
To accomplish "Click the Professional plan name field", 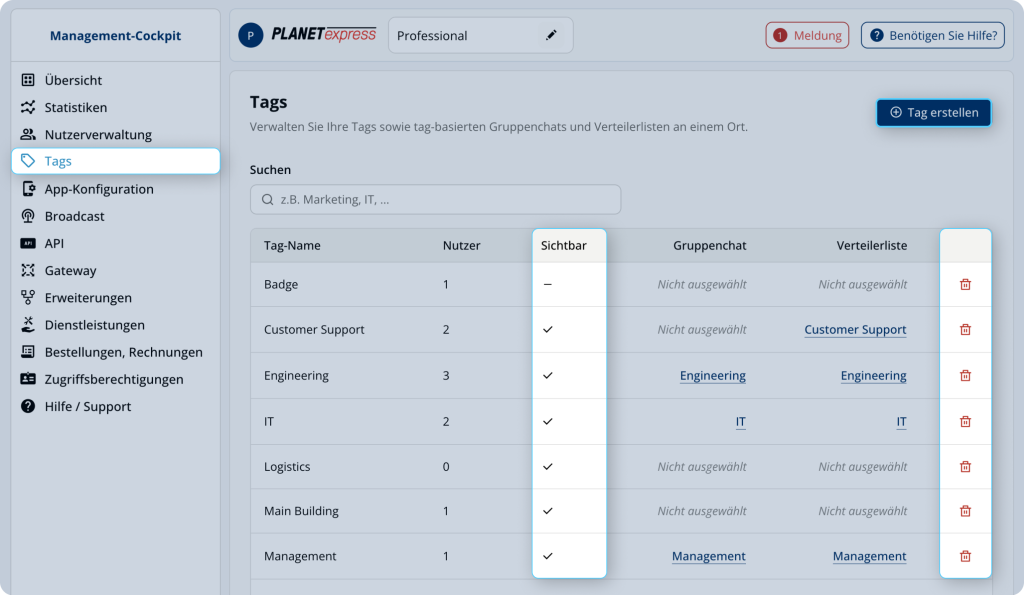I will point(481,35).
